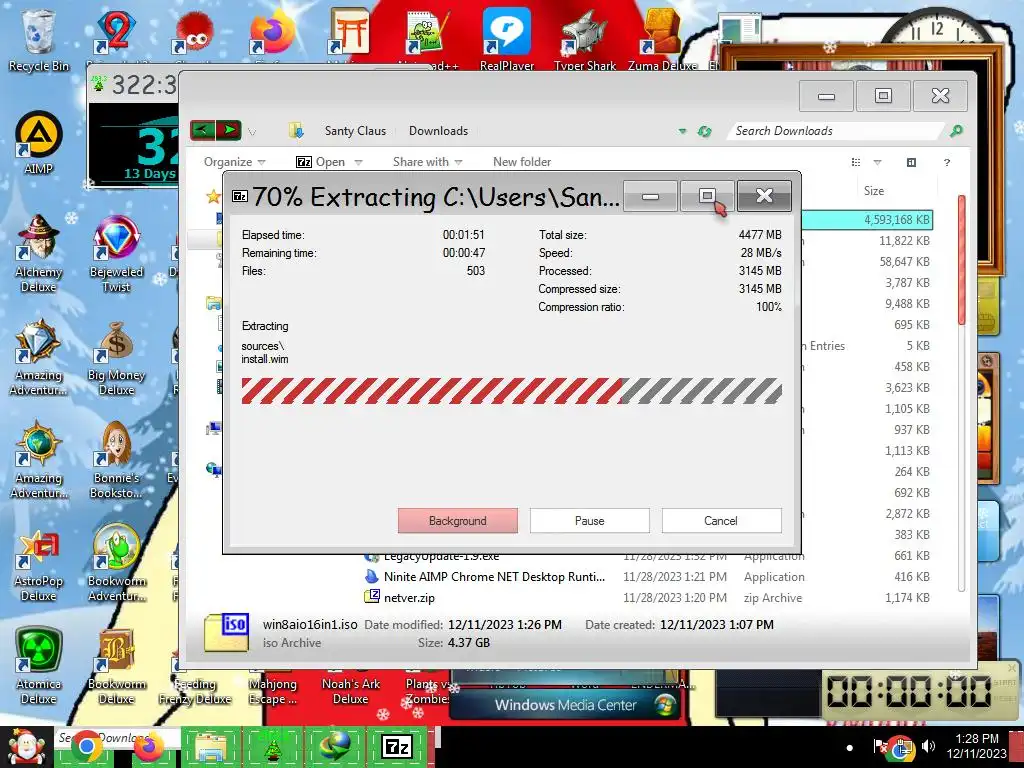The width and height of the screenshot is (1024, 768).
Task: Open Bejeweled Twist desktop shortcut
Action: pos(116,253)
